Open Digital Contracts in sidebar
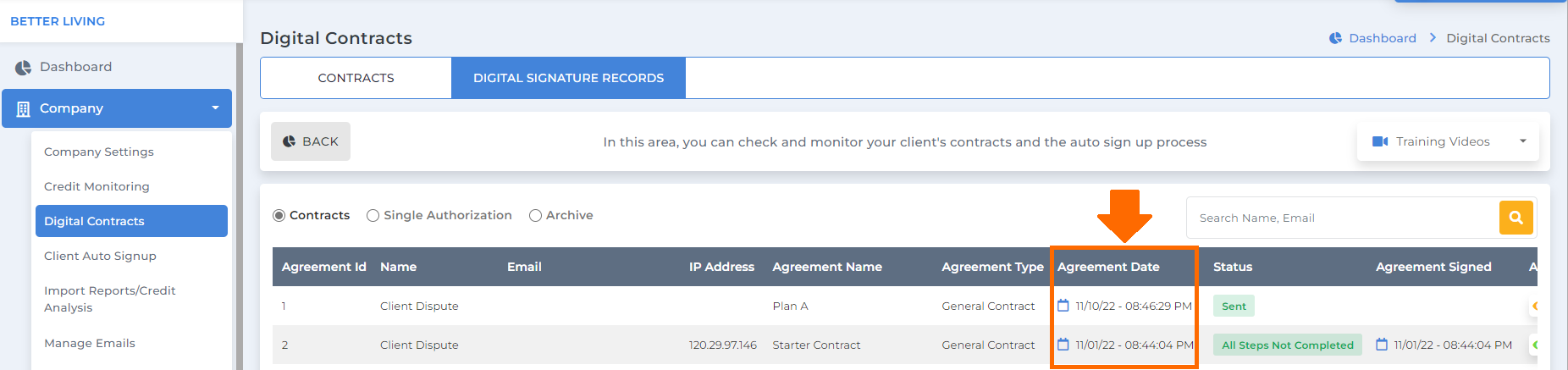1568x370 pixels. point(131,221)
